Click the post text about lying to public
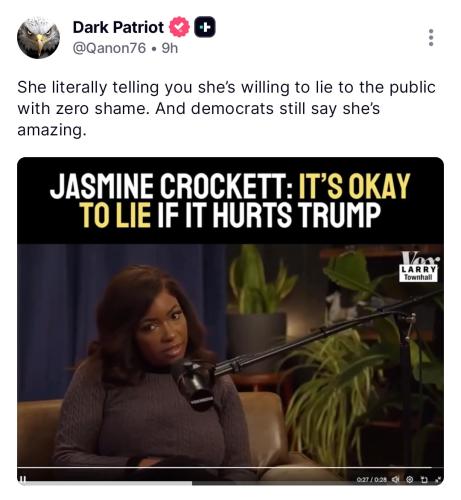 226,108
